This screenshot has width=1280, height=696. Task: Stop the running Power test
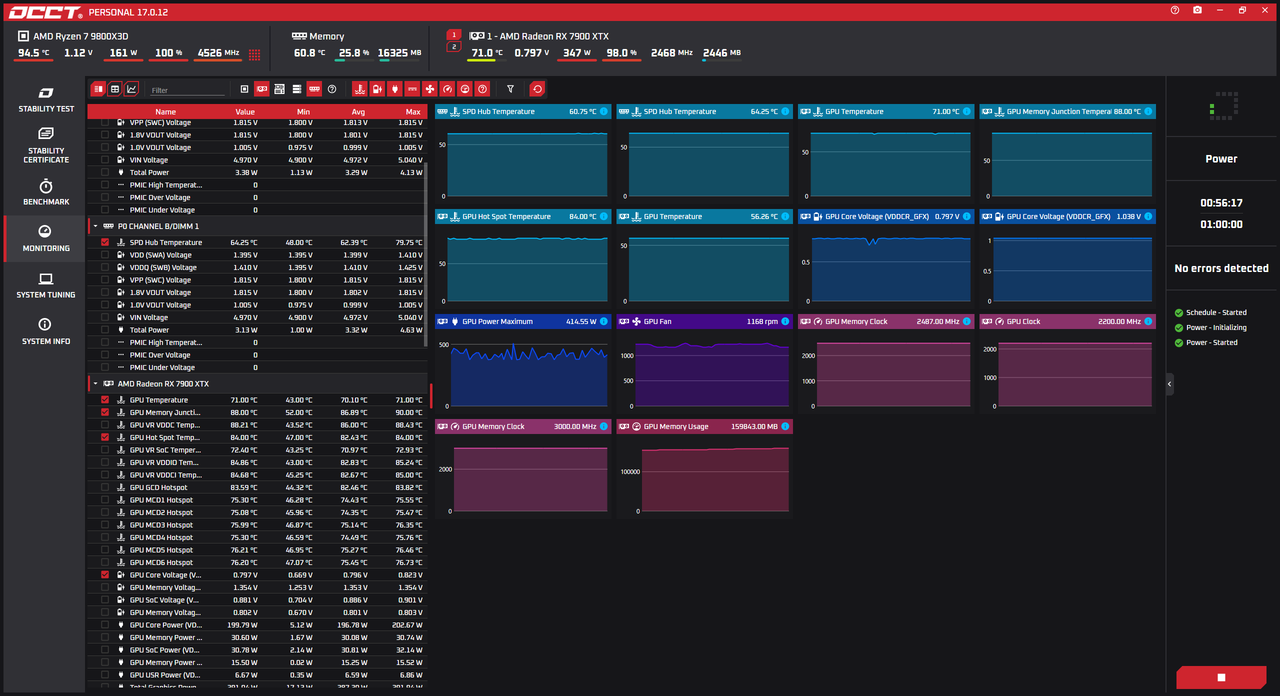[x=1221, y=677]
